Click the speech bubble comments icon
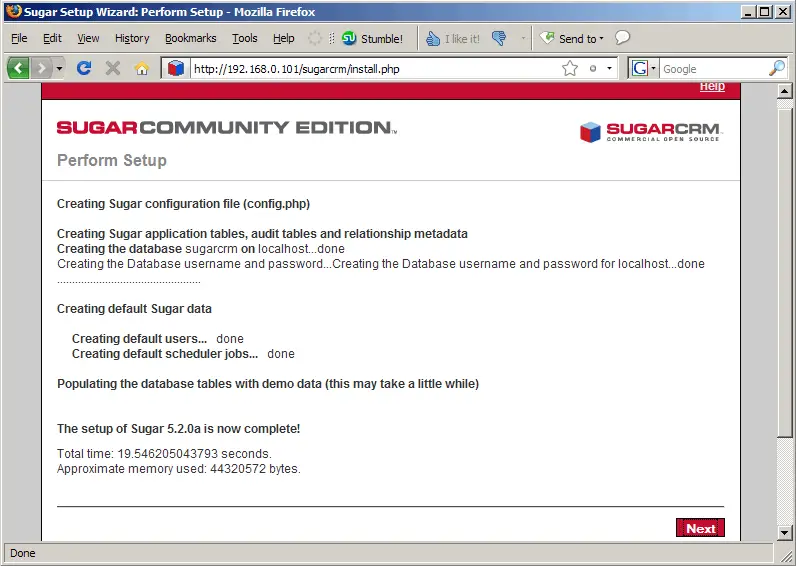 pos(622,38)
